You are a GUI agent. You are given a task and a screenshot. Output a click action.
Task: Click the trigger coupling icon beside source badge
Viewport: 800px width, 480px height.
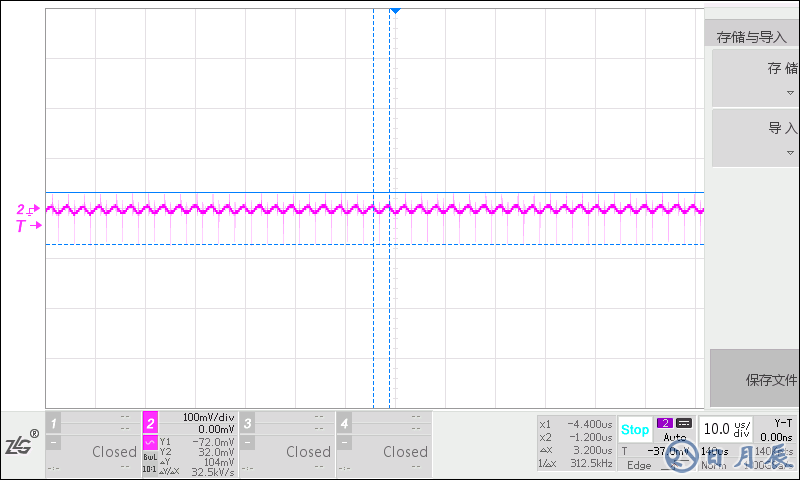pos(684,423)
